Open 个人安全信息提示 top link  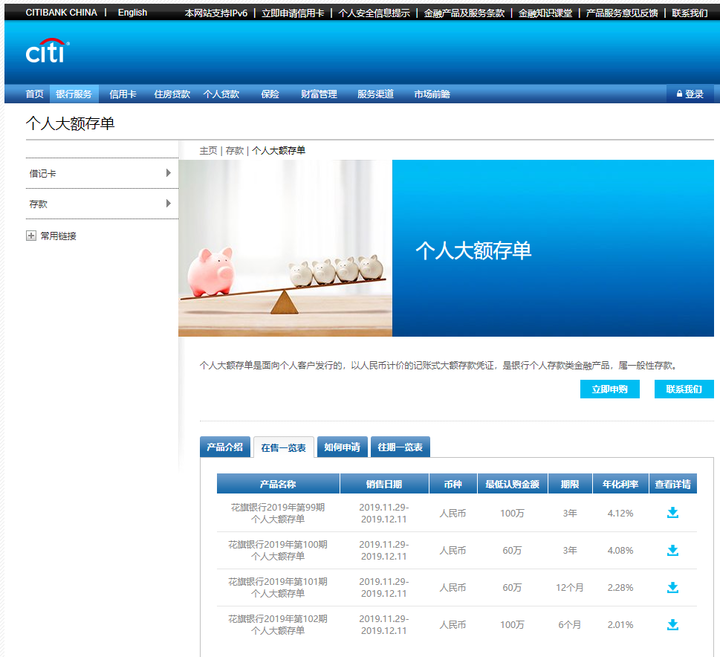coord(374,13)
